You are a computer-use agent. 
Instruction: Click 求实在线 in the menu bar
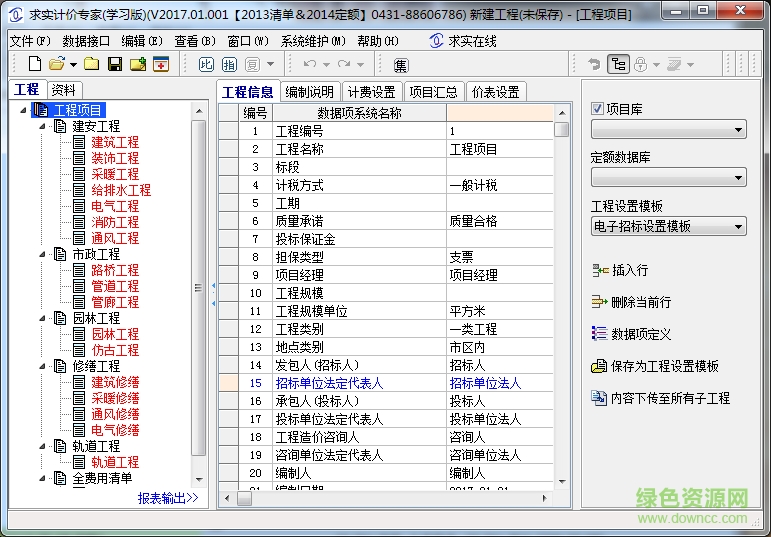(x=461, y=41)
